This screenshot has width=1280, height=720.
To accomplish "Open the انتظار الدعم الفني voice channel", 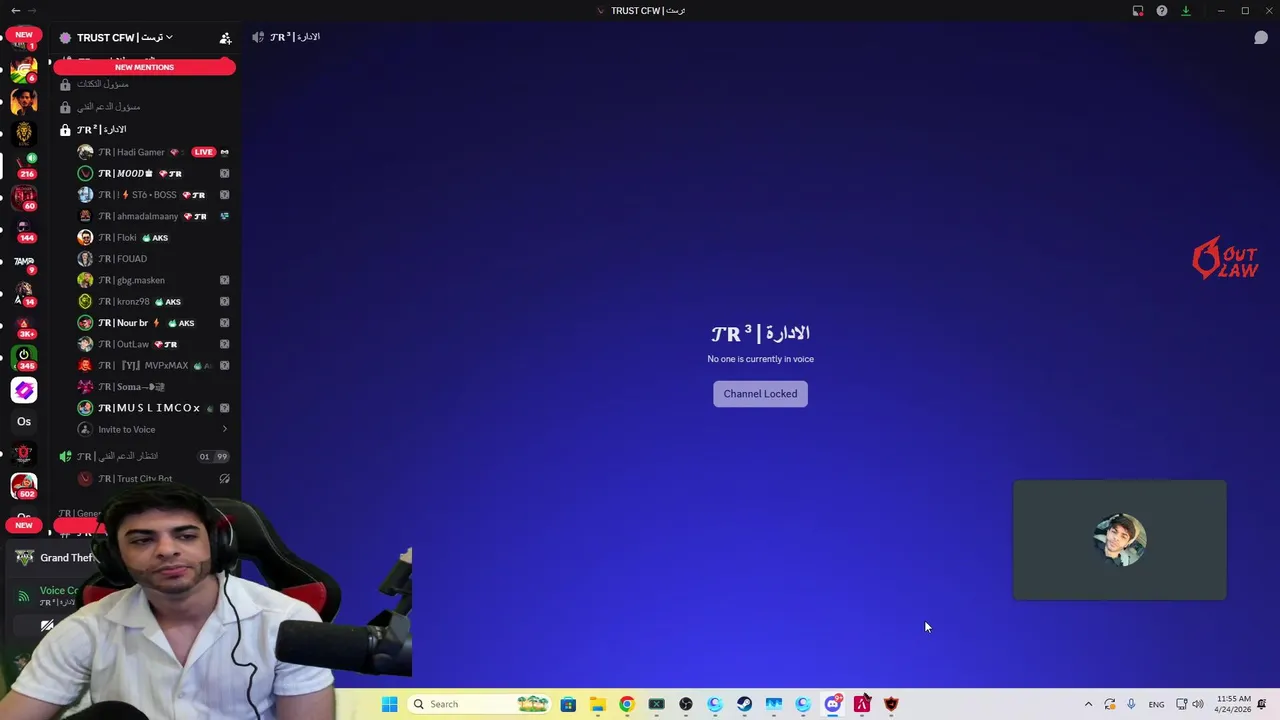I will pyautogui.click(x=145, y=457).
